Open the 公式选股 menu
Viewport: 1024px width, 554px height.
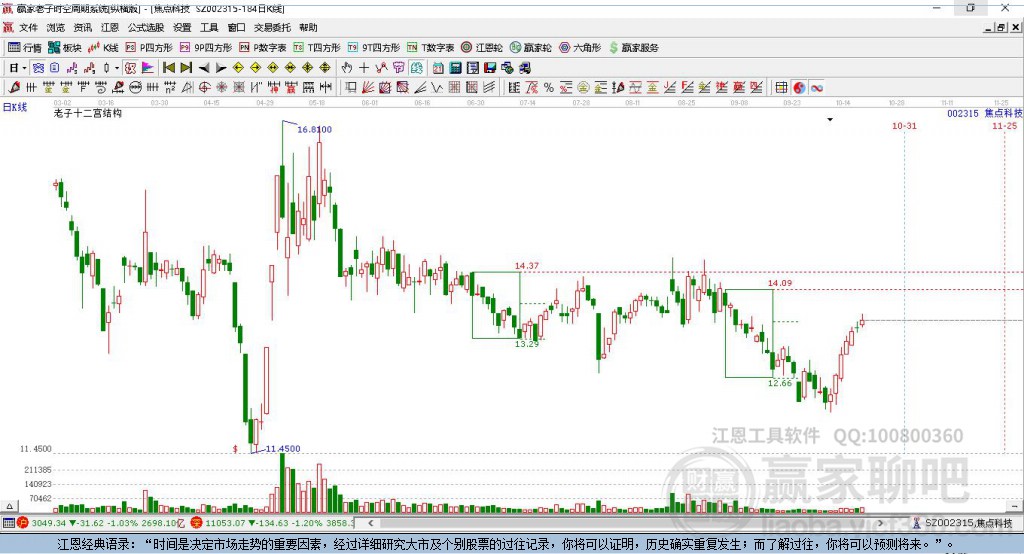(x=144, y=27)
